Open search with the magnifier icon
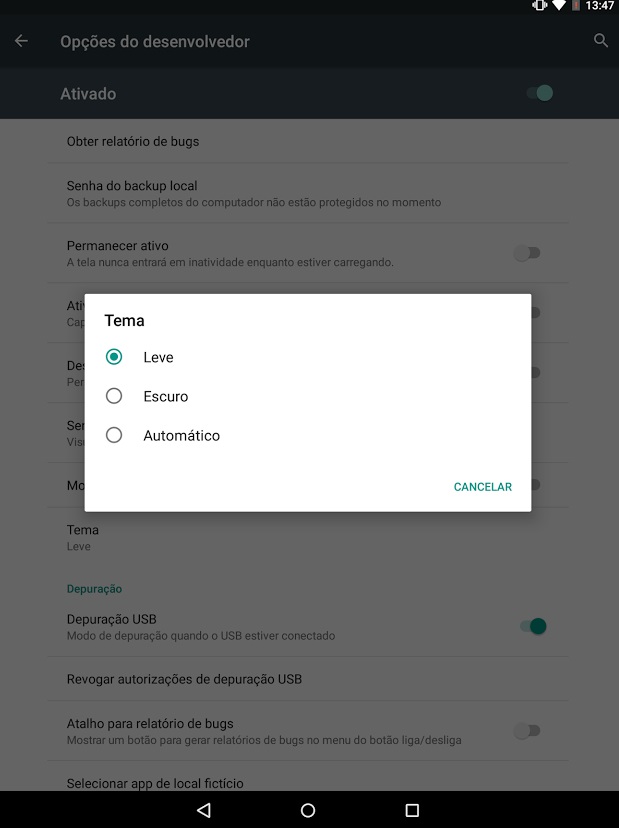The width and height of the screenshot is (619, 828). coord(601,40)
